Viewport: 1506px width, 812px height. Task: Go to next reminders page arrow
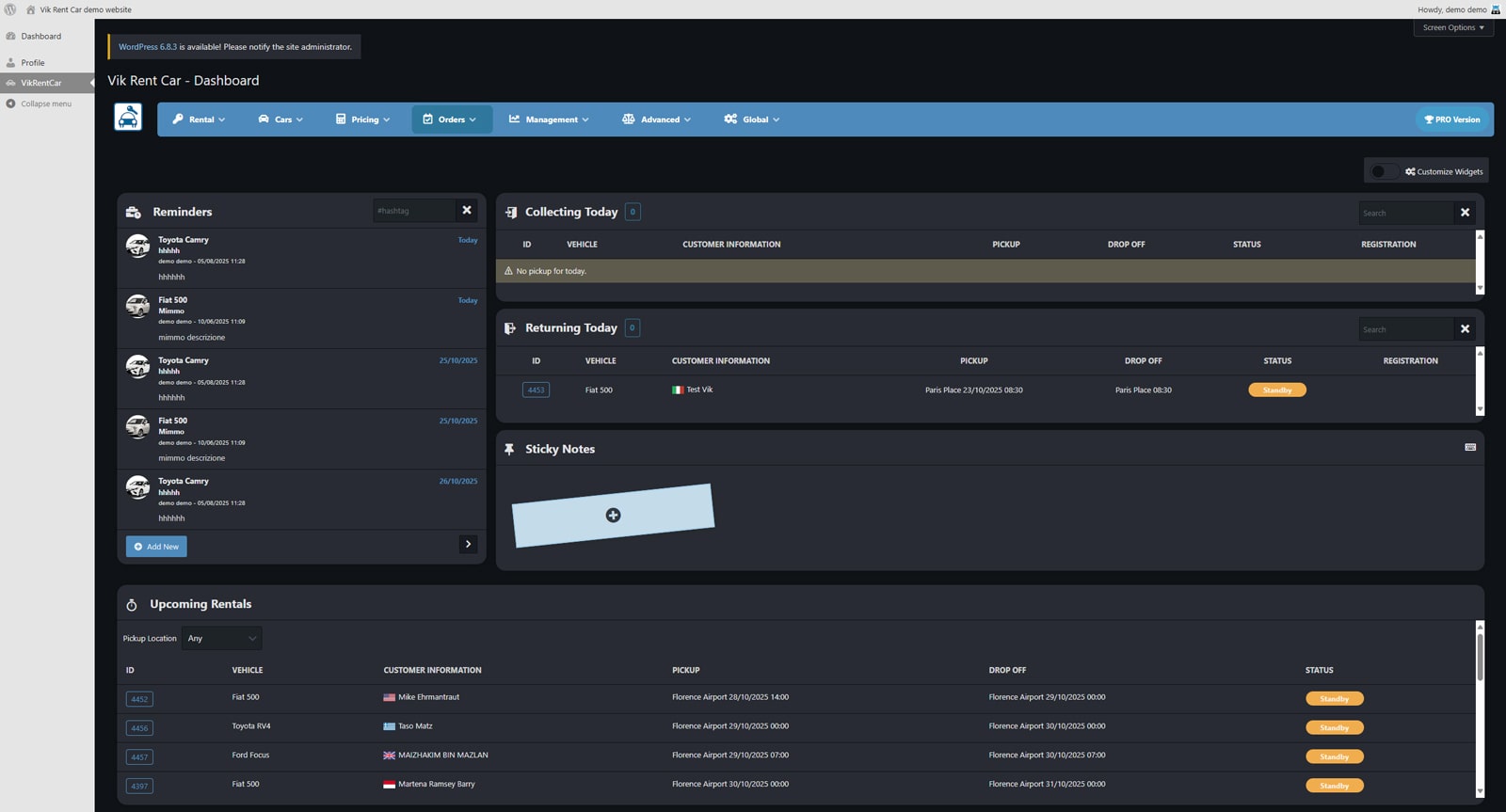pos(468,545)
